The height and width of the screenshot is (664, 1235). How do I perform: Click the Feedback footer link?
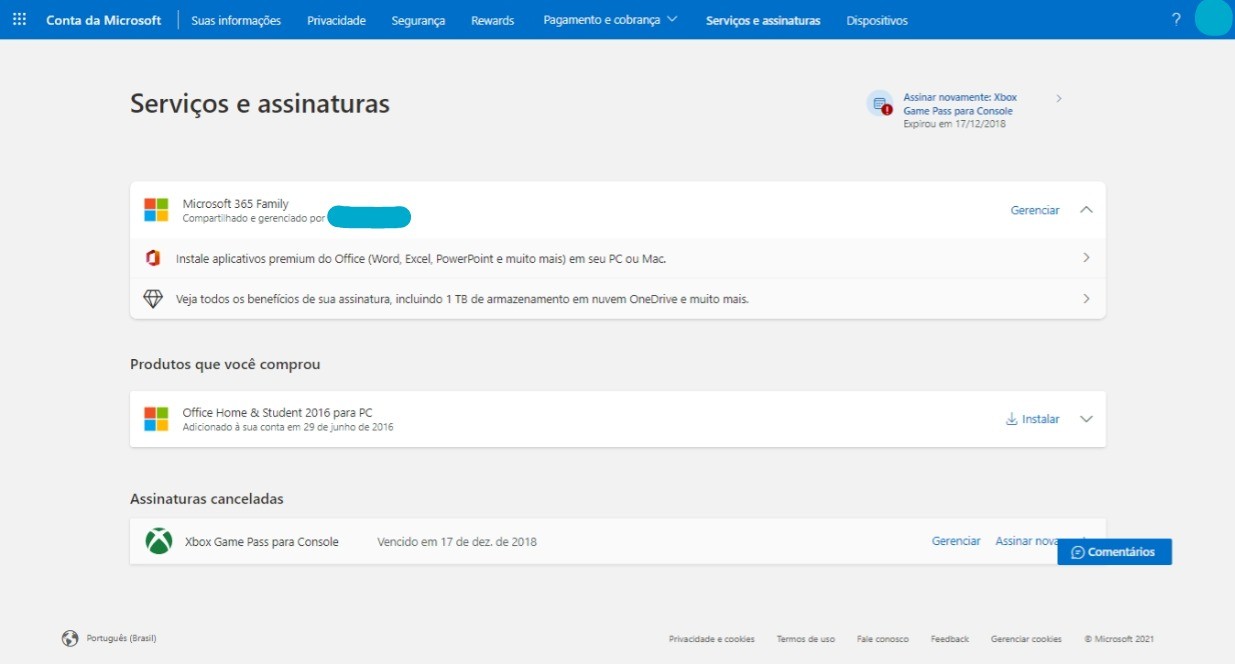[950, 639]
